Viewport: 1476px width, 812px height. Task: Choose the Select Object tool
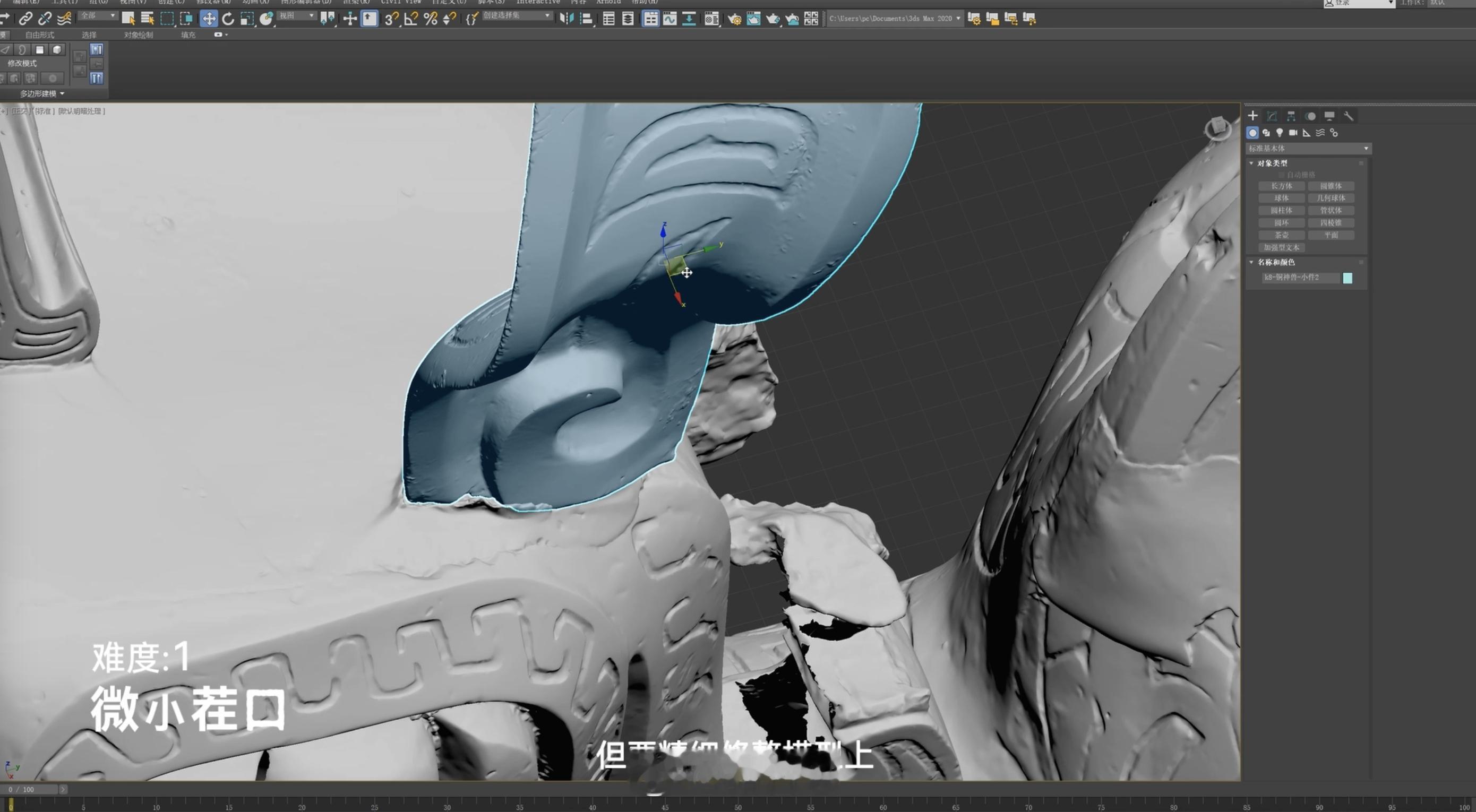click(x=128, y=19)
